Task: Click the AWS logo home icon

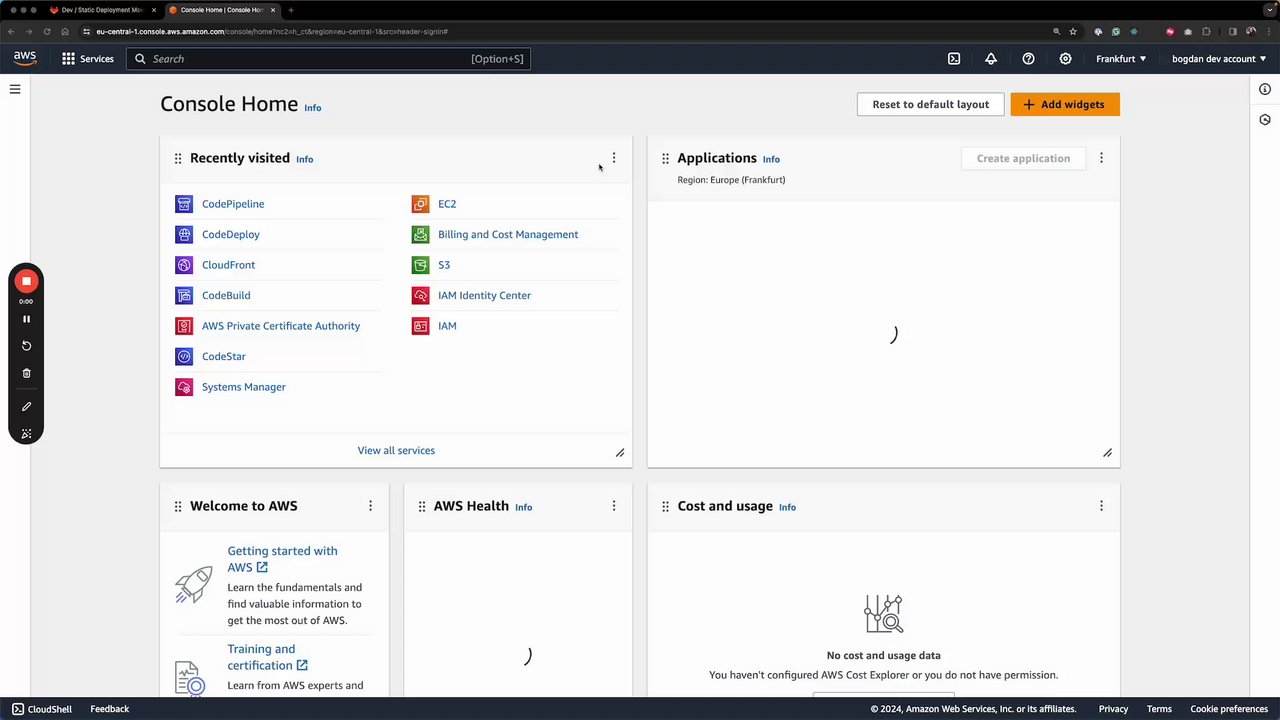Action: [x=25, y=58]
